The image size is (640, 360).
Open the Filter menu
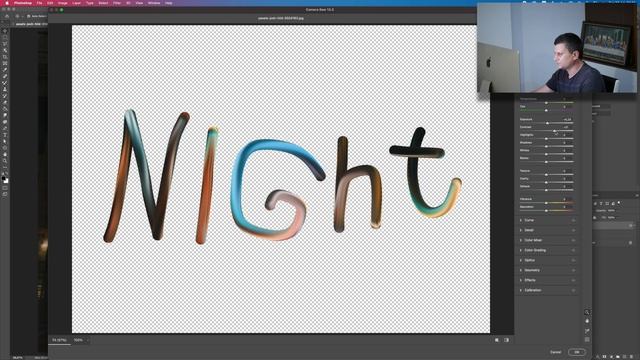(x=117, y=3)
